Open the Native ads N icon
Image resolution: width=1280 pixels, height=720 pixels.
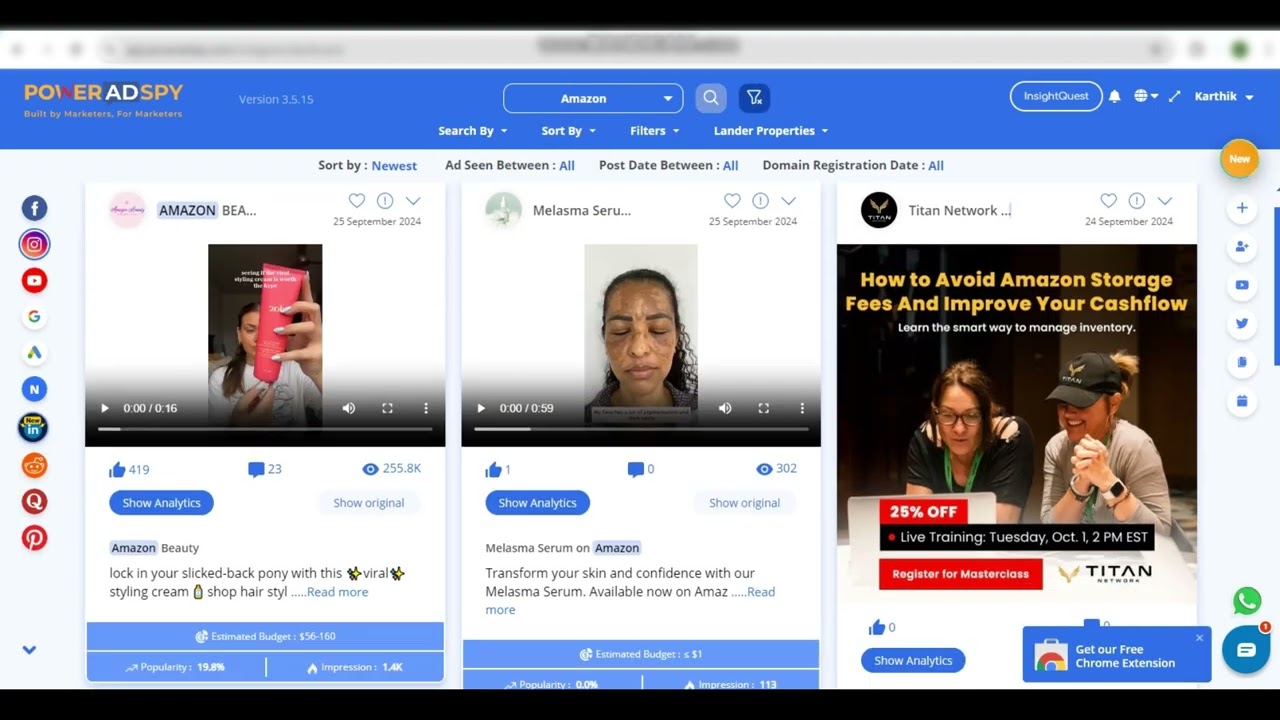34,389
